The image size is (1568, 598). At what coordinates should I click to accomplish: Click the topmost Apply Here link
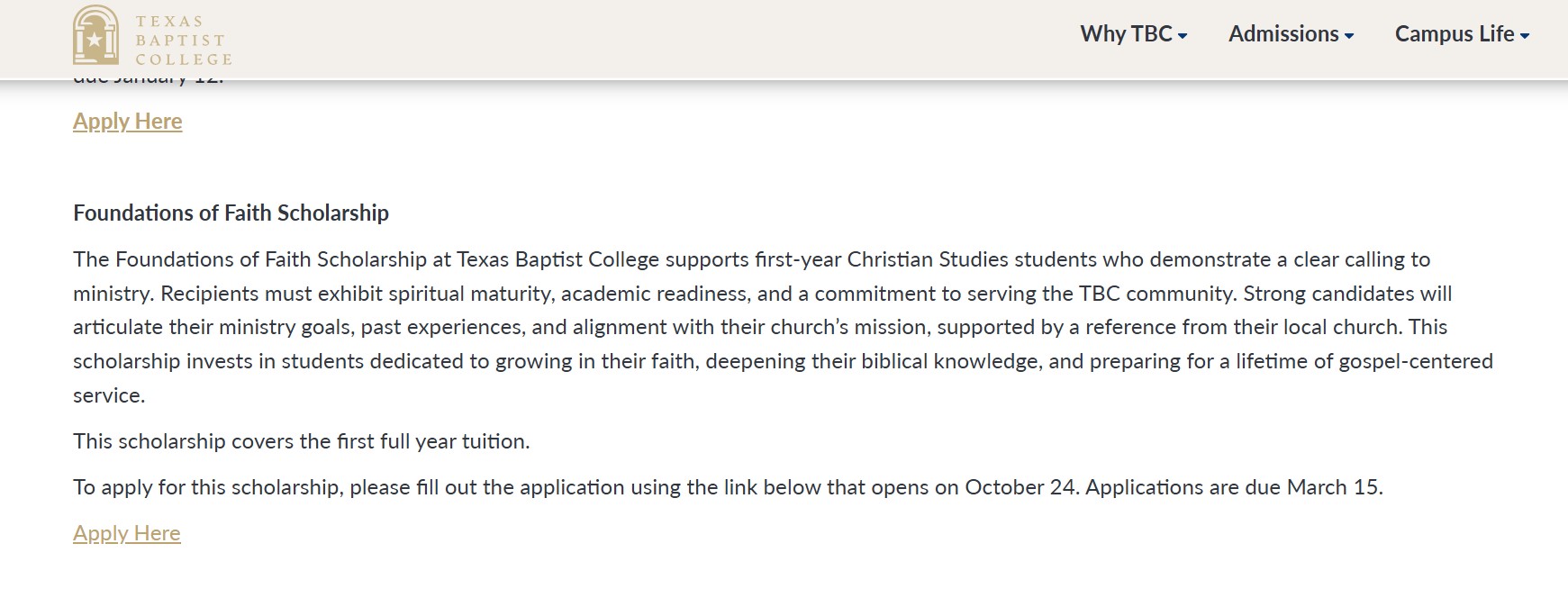point(127,121)
